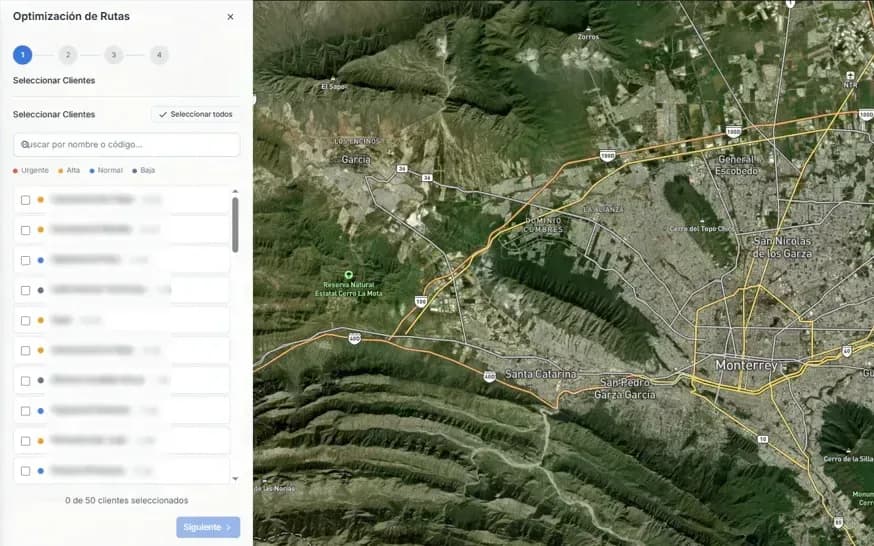The image size is (874, 546).
Task: Click the Reserva Natural Cerro La Mota marker
Action: pyautogui.click(x=349, y=275)
